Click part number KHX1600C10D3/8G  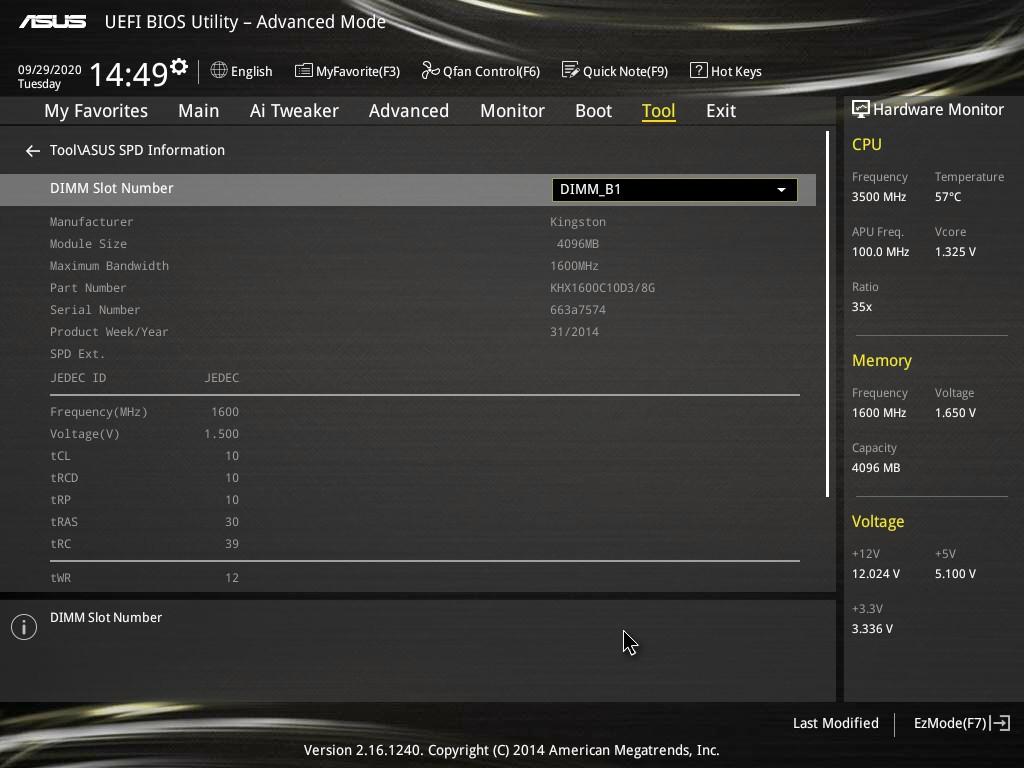602,288
